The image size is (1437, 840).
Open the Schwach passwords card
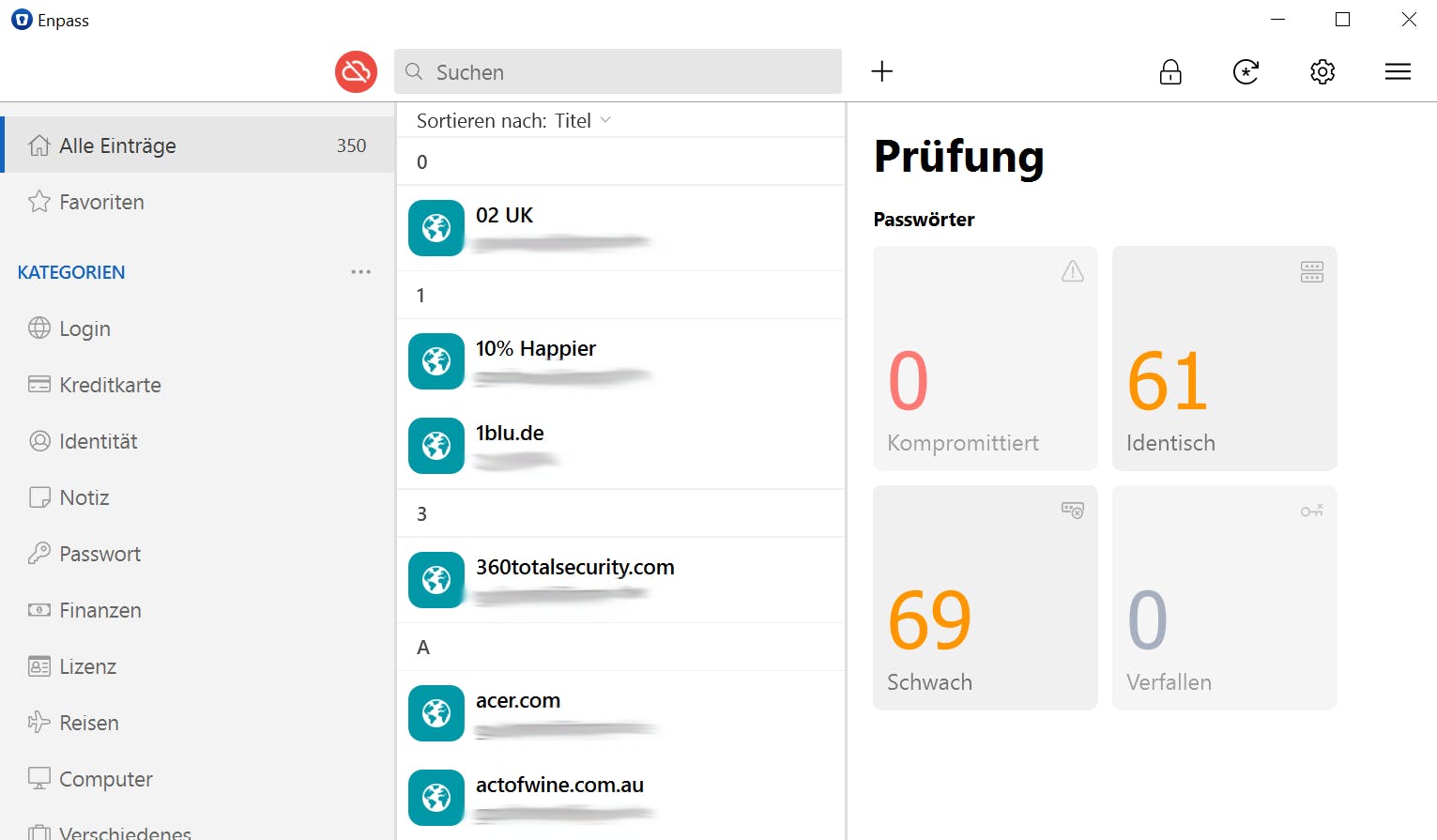click(x=985, y=598)
